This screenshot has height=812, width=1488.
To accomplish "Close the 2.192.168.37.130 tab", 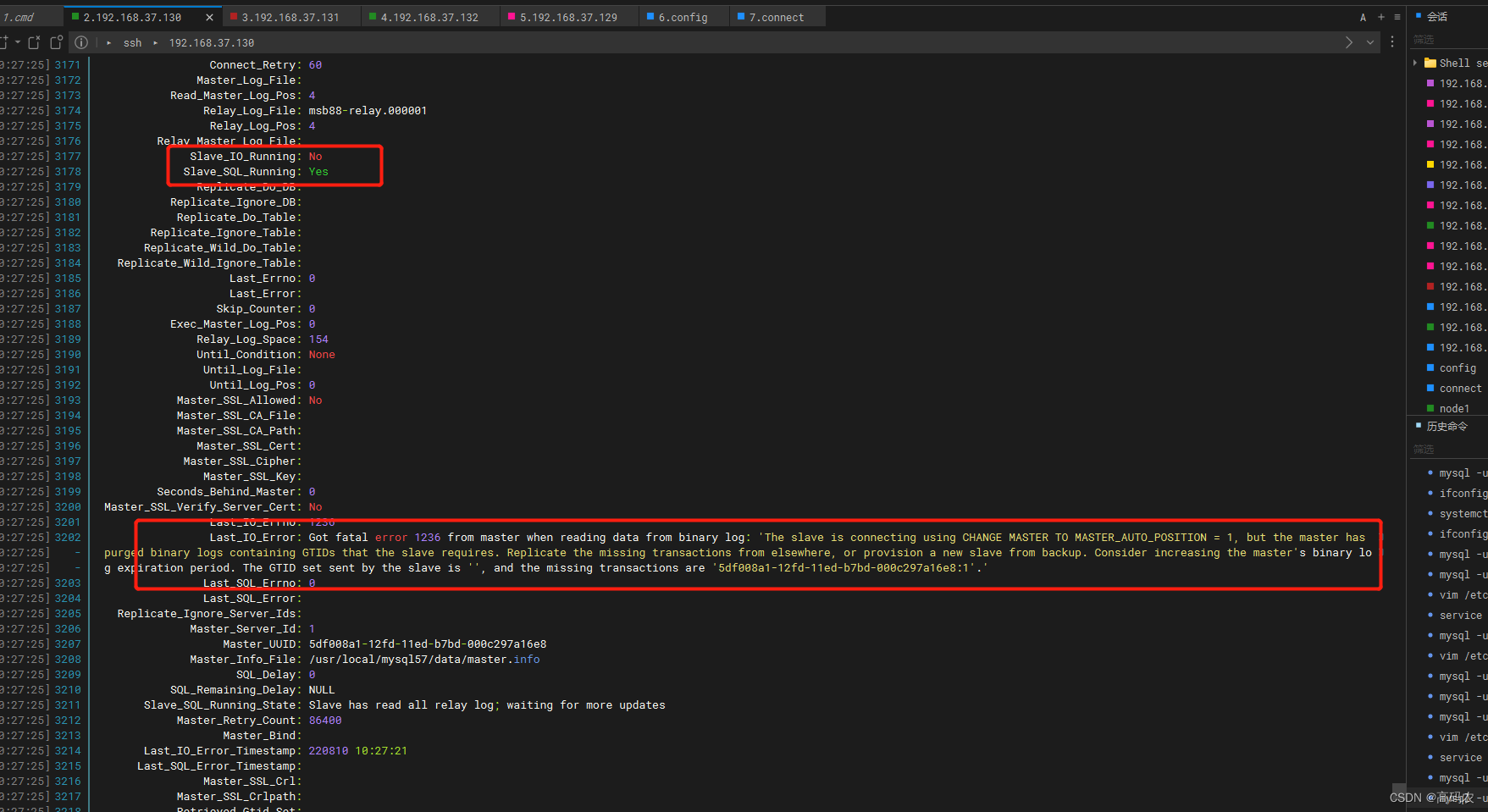I will (x=209, y=17).
